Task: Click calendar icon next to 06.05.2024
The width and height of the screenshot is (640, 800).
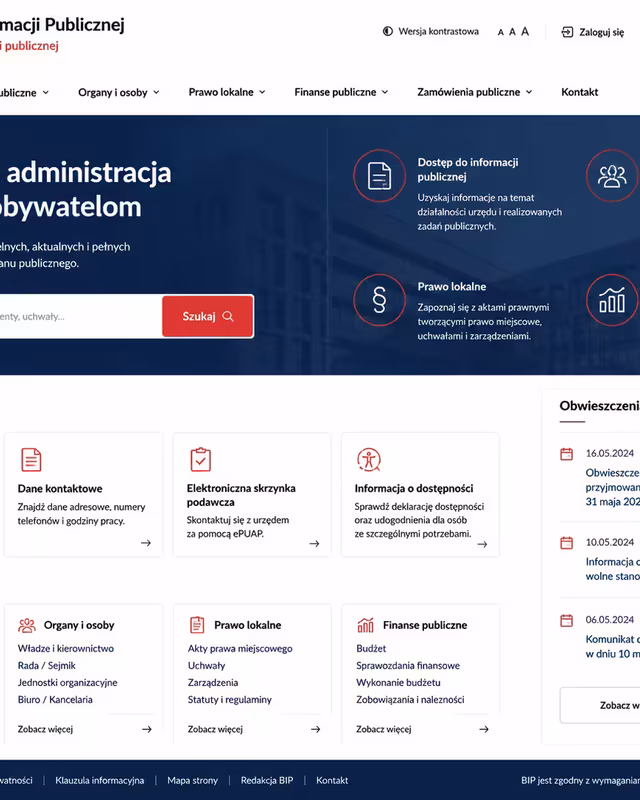Action: (x=567, y=620)
